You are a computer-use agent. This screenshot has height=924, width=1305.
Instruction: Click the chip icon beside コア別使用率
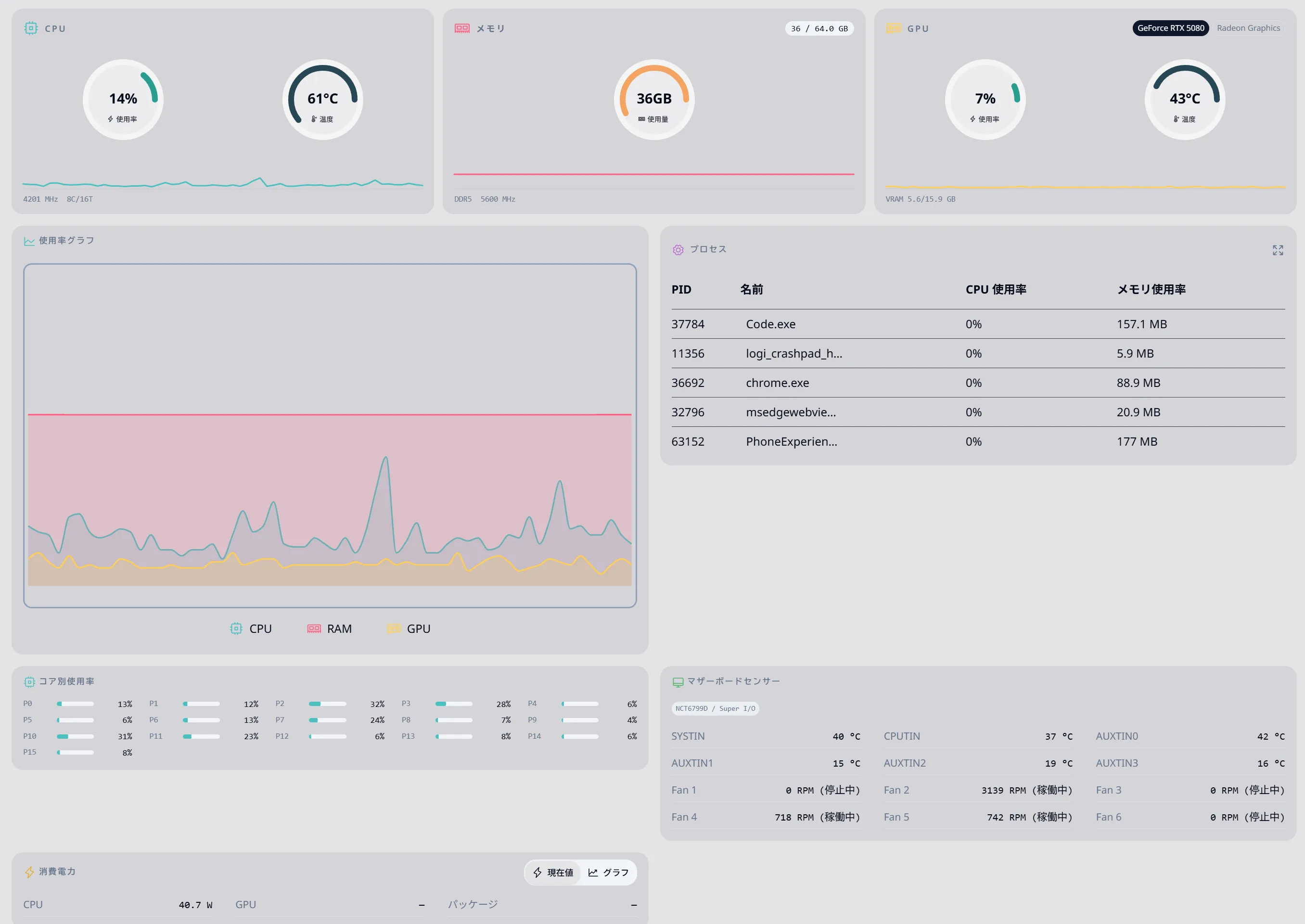pyautogui.click(x=29, y=681)
